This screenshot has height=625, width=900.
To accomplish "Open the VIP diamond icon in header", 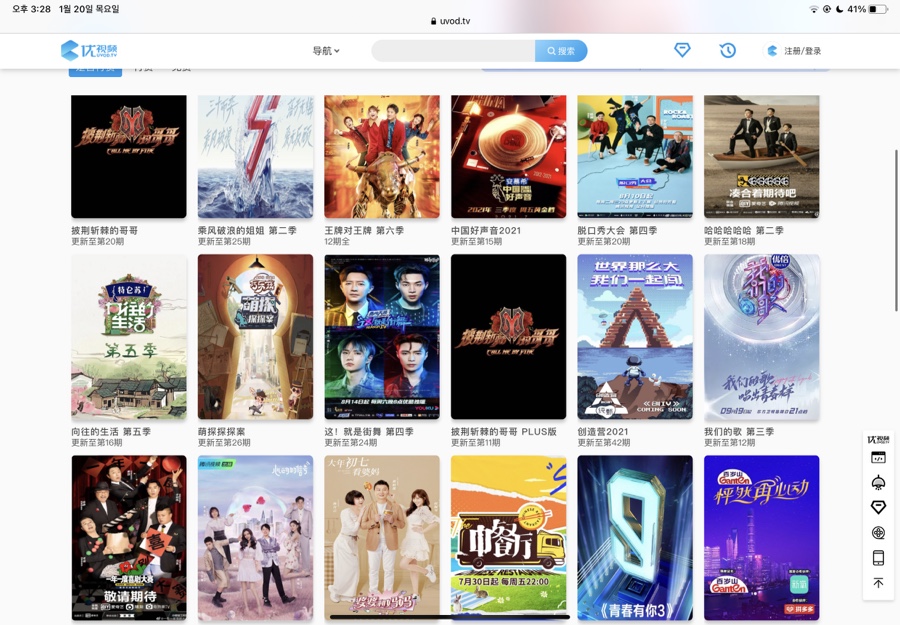I will click(x=682, y=50).
